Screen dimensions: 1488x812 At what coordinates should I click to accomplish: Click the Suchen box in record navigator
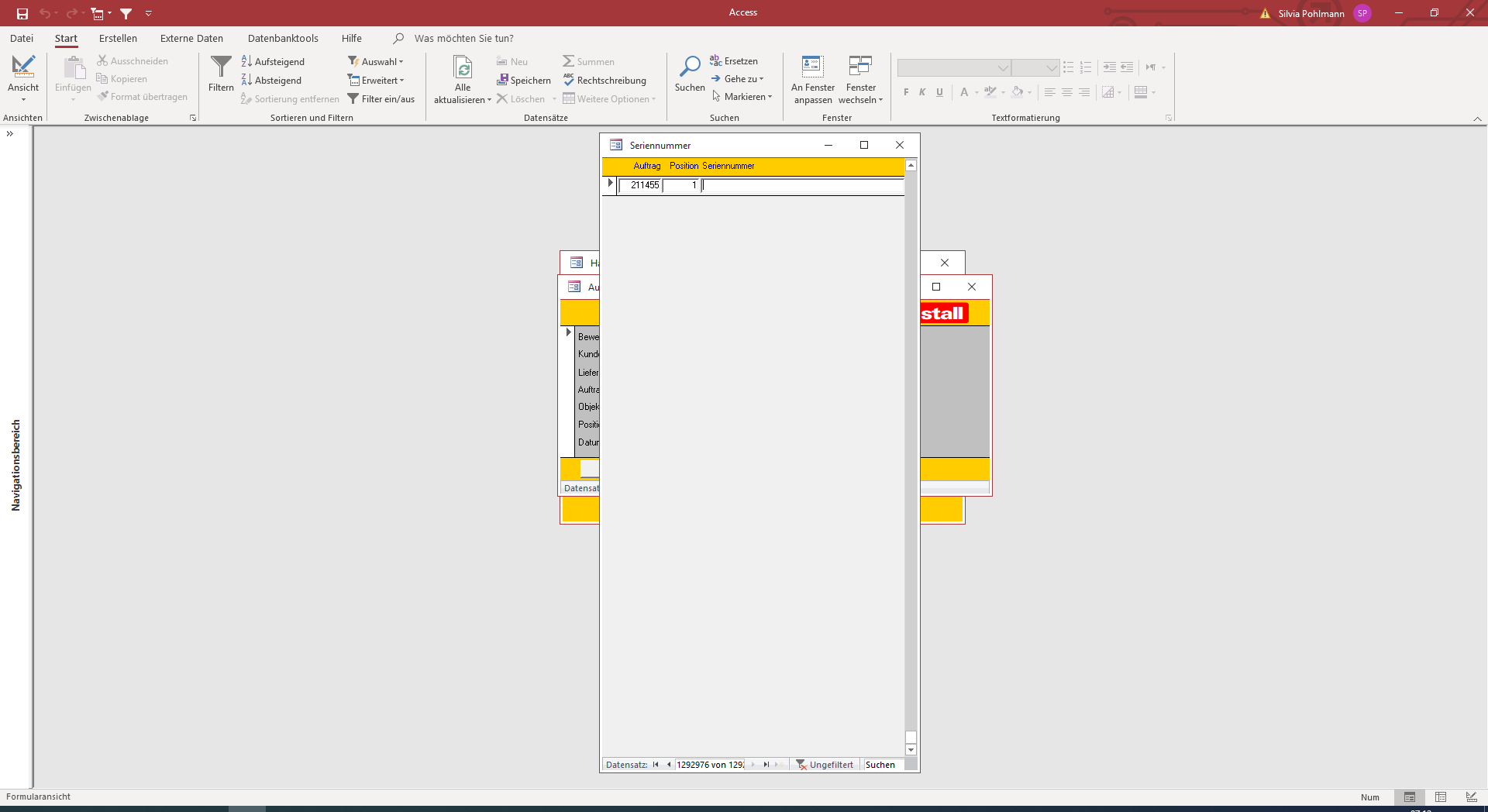pos(883,765)
